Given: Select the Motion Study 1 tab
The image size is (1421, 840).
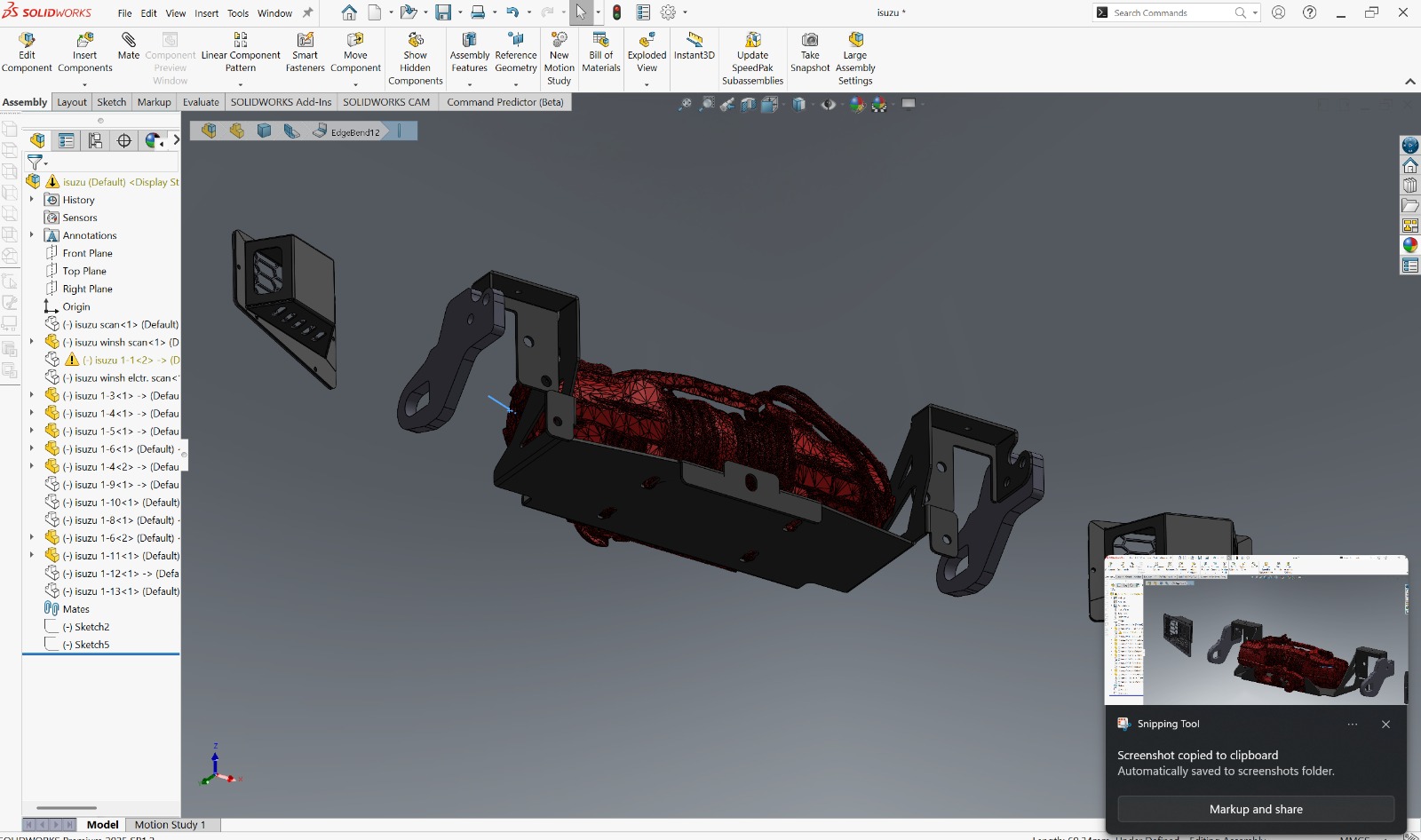Looking at the screenshot, I should 170,825.
